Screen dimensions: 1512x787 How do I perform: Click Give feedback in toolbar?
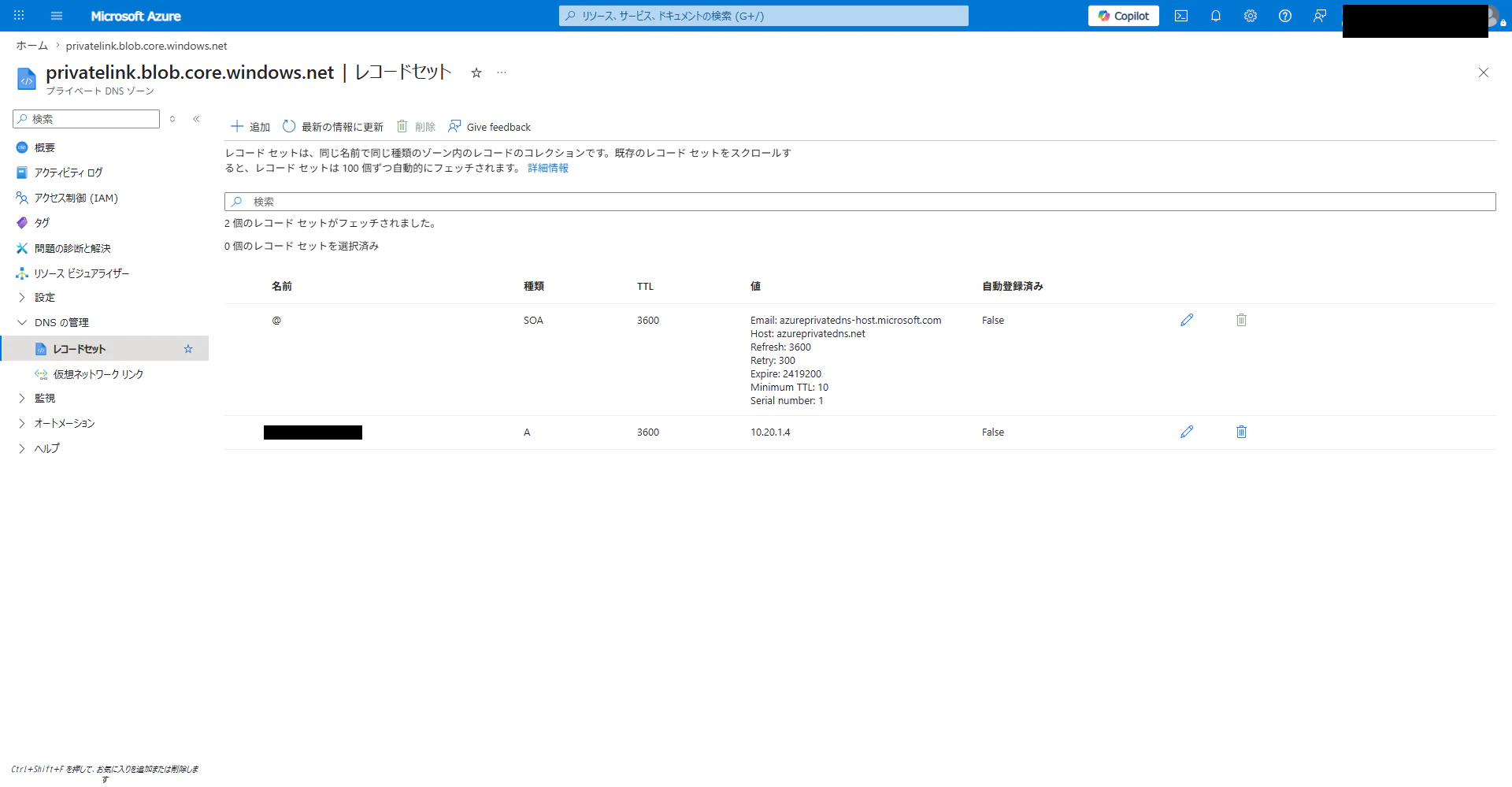489,127
